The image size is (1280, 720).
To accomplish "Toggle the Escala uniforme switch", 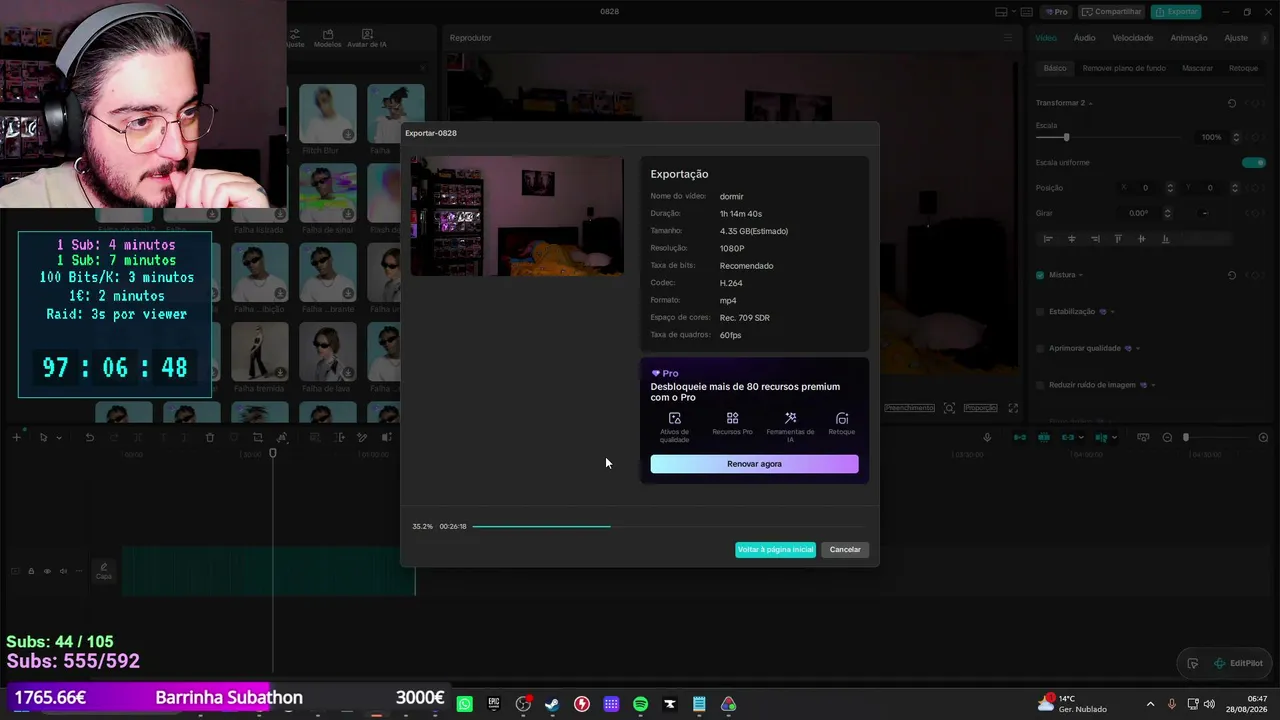I will point(1253,162).
